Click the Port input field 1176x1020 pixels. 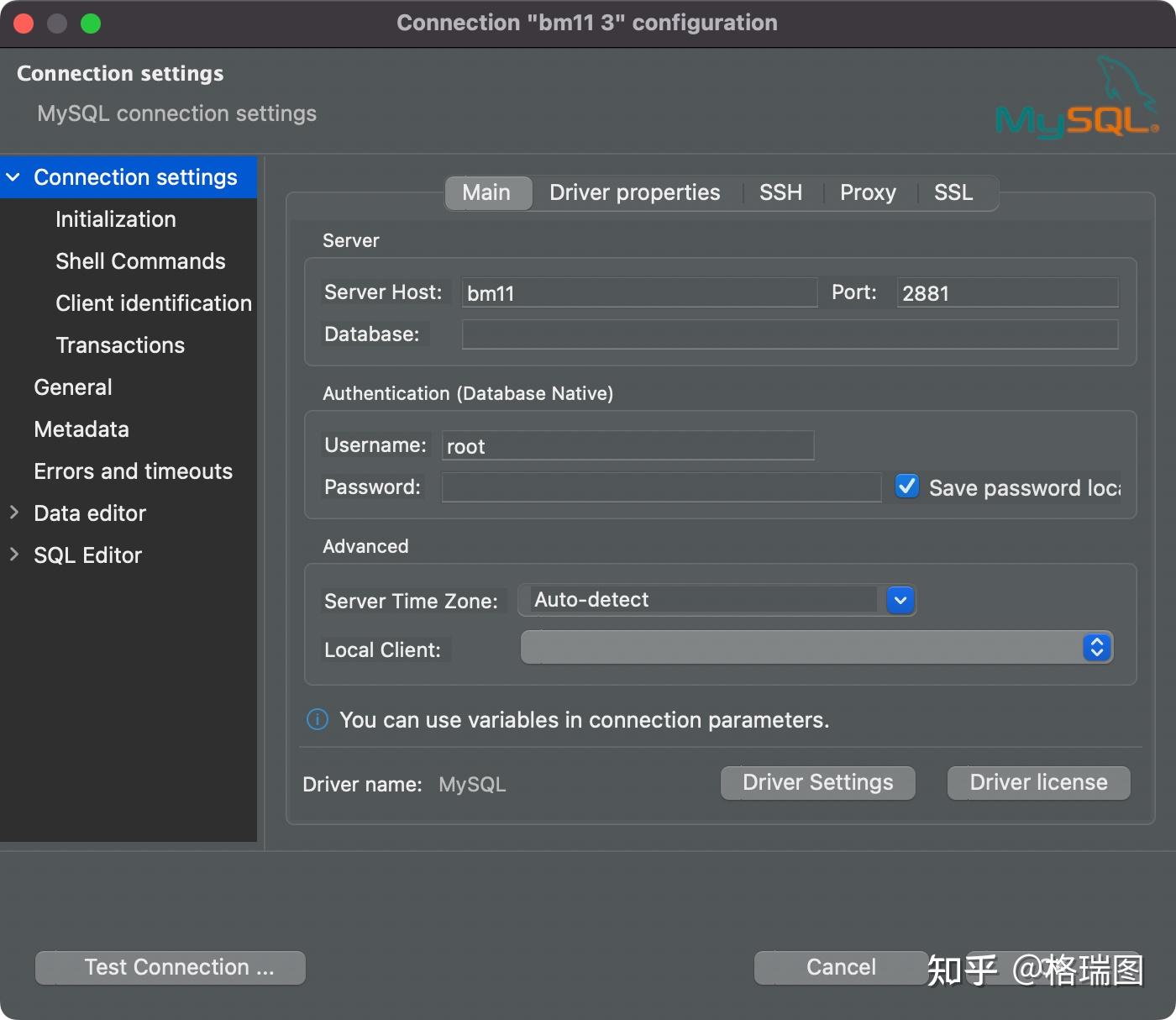tap(1007, 292)
